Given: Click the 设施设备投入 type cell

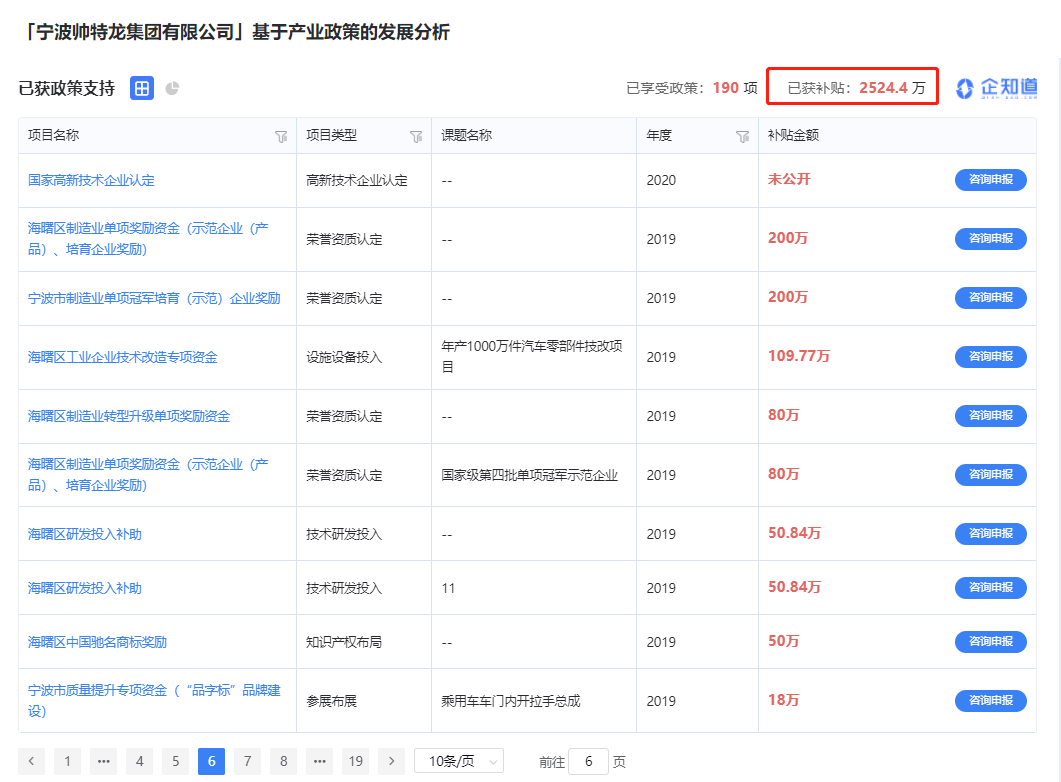Looking at the screenshot, I should click(344, 357).
